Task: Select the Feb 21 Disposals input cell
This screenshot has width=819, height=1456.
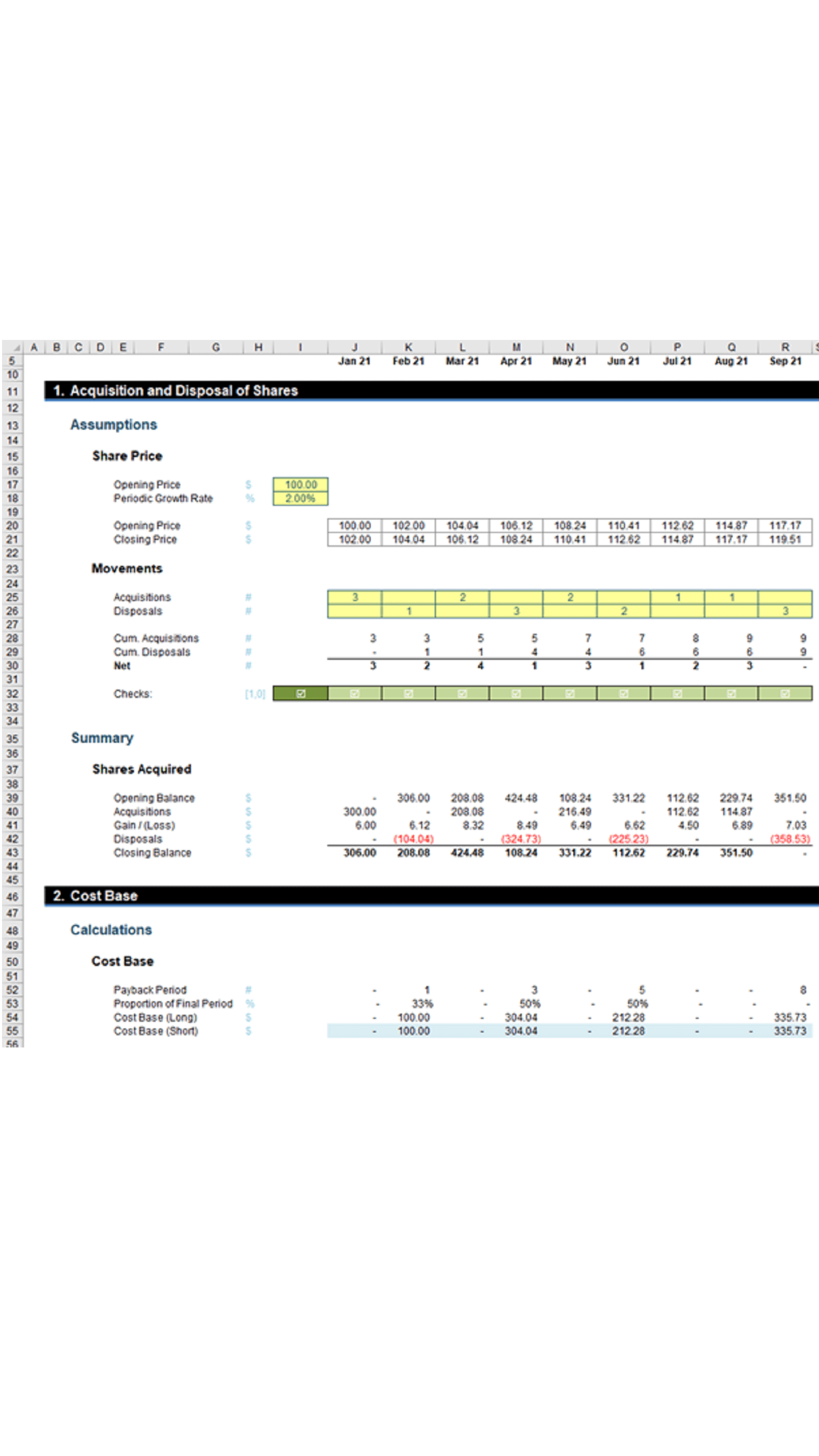Action: point(408,611)
